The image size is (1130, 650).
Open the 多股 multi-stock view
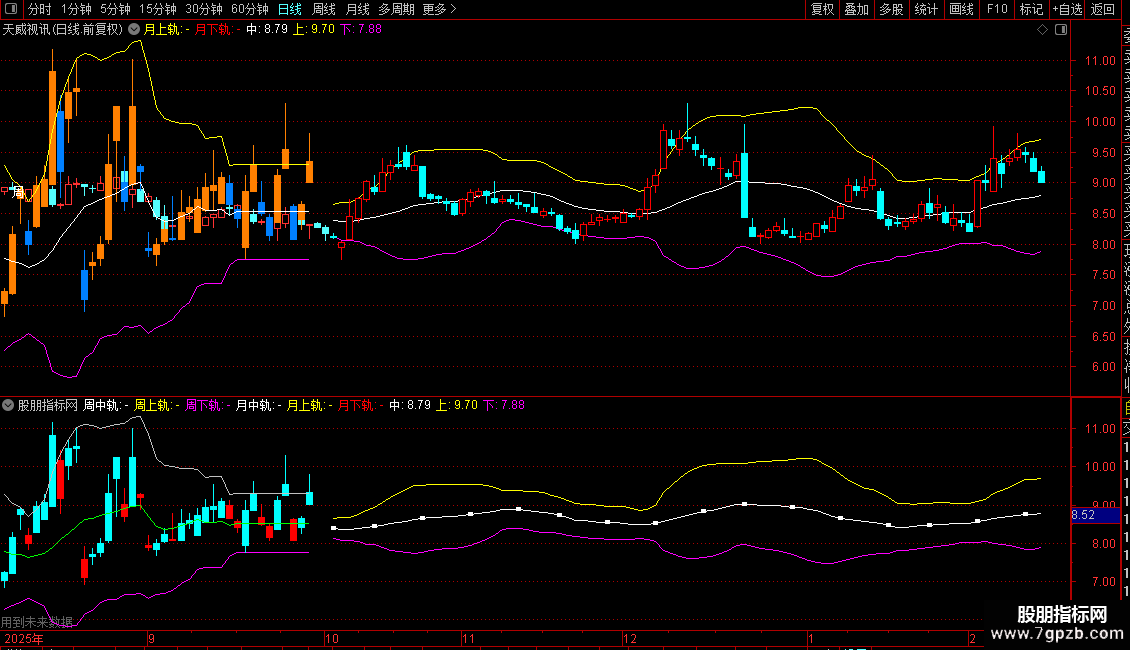891,9
